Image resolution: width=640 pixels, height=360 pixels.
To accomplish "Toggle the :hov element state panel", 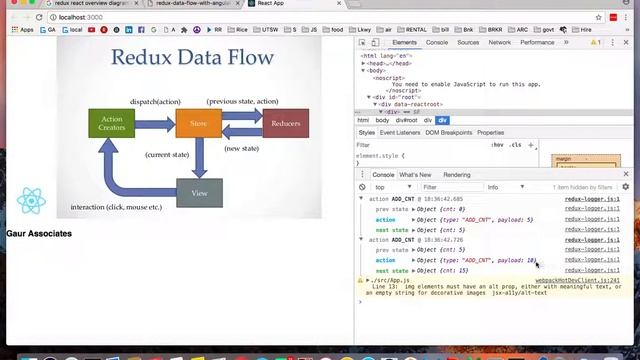I will click(x=497, y=145).
